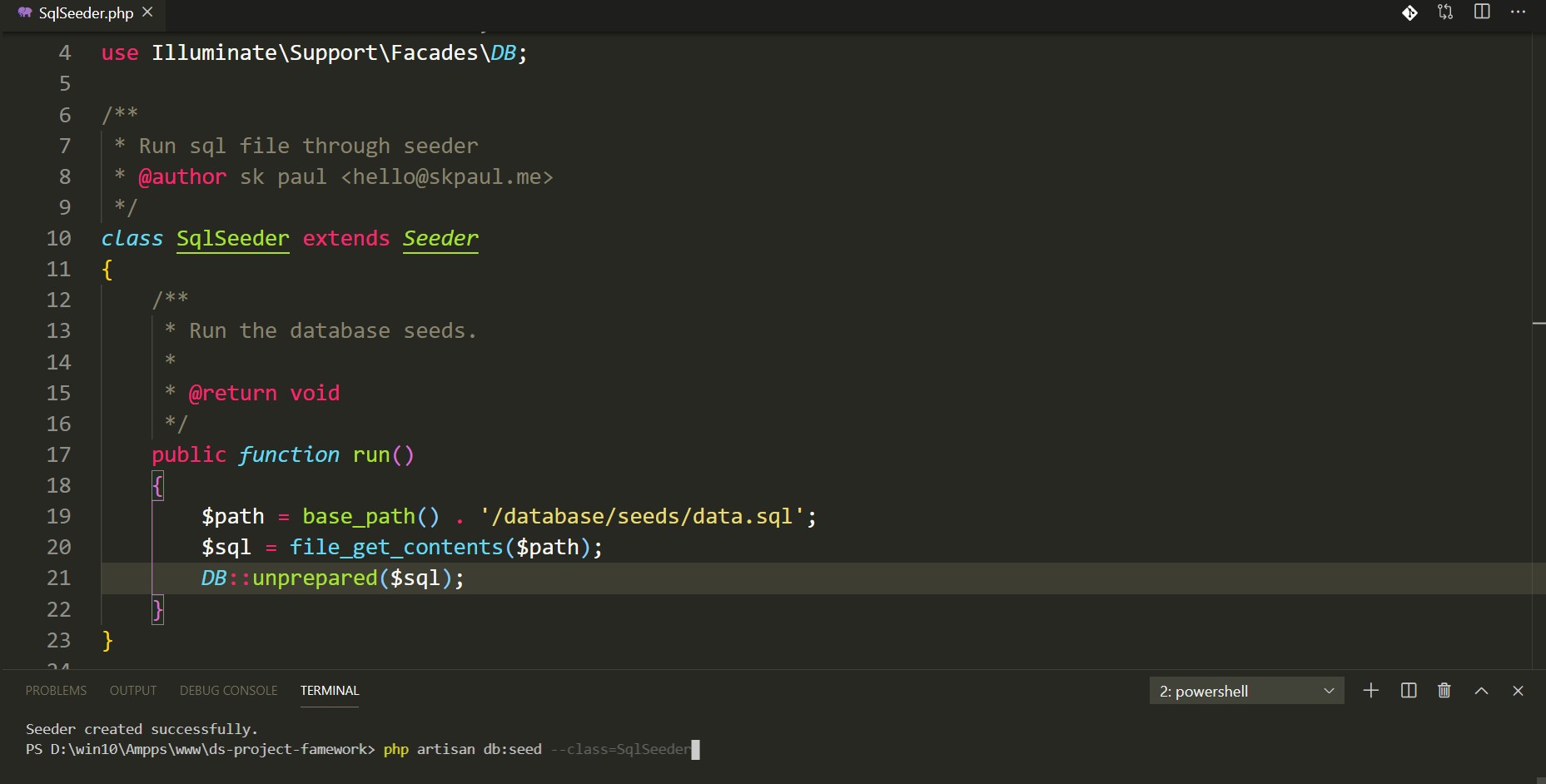Open the Git Graph icon in the editor title bar

click(1410, 12)
